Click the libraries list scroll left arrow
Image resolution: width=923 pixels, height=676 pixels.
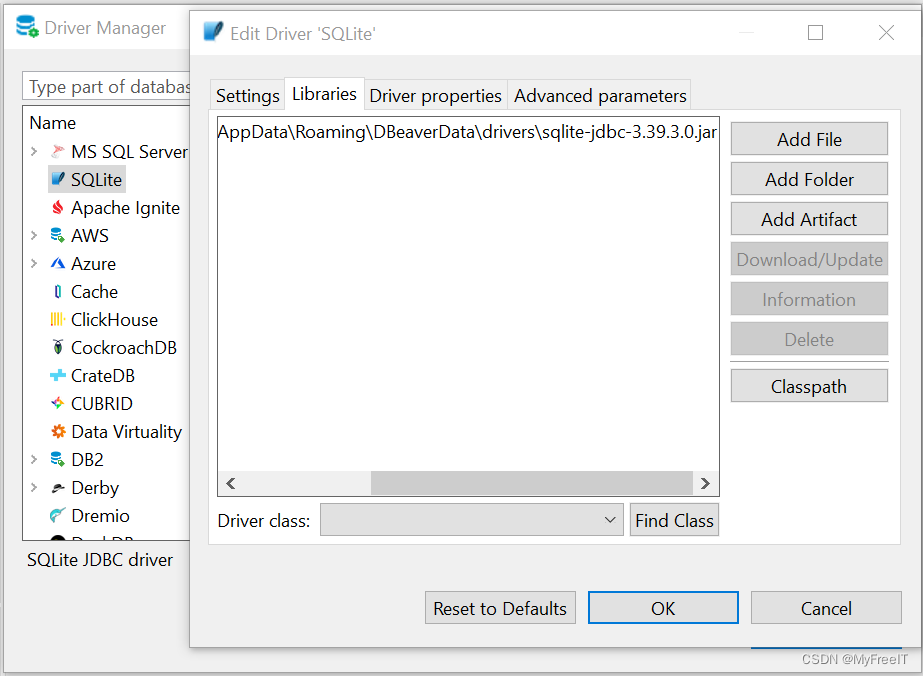click(x=231, y=483)
